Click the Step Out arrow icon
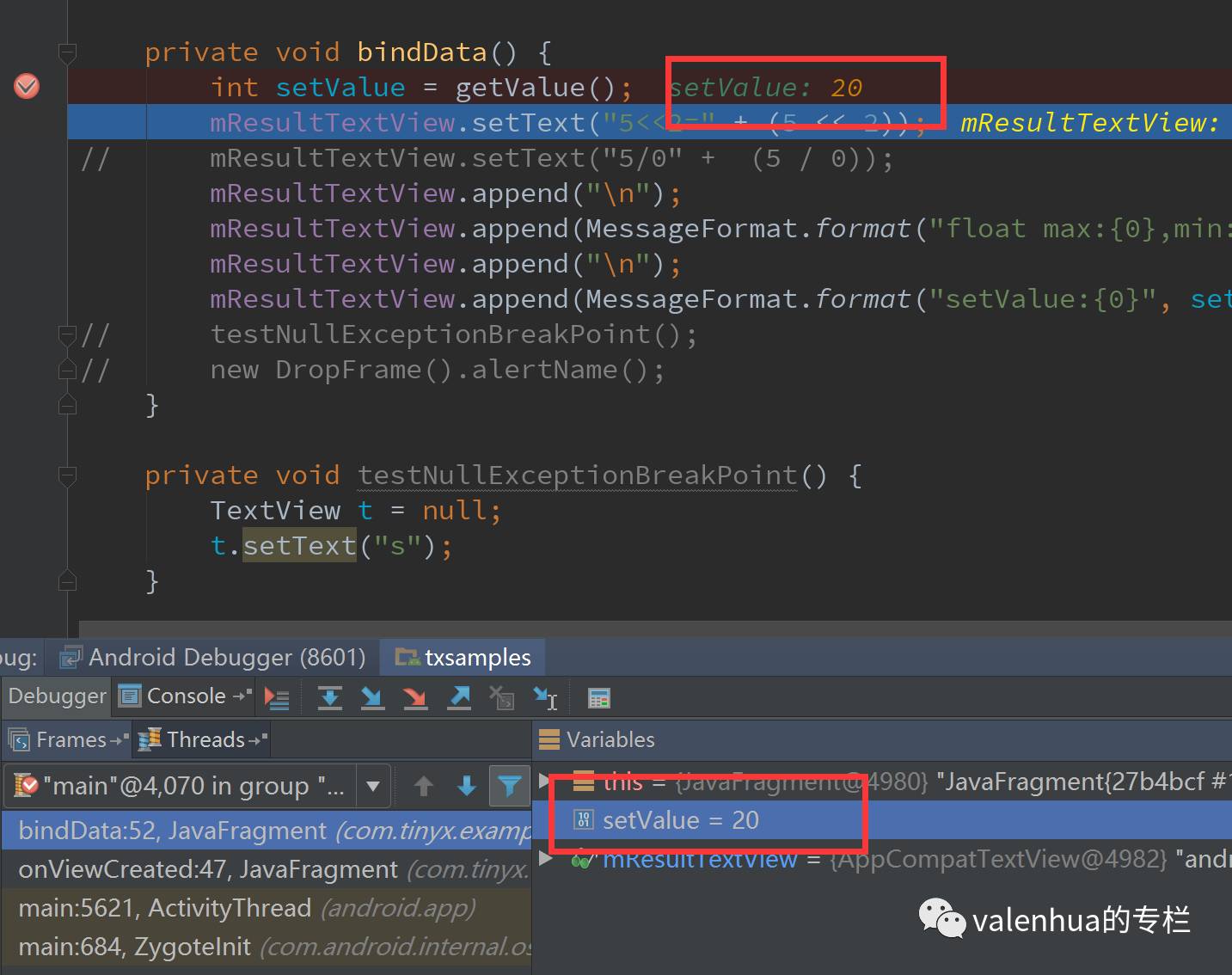 coord(459,697)
